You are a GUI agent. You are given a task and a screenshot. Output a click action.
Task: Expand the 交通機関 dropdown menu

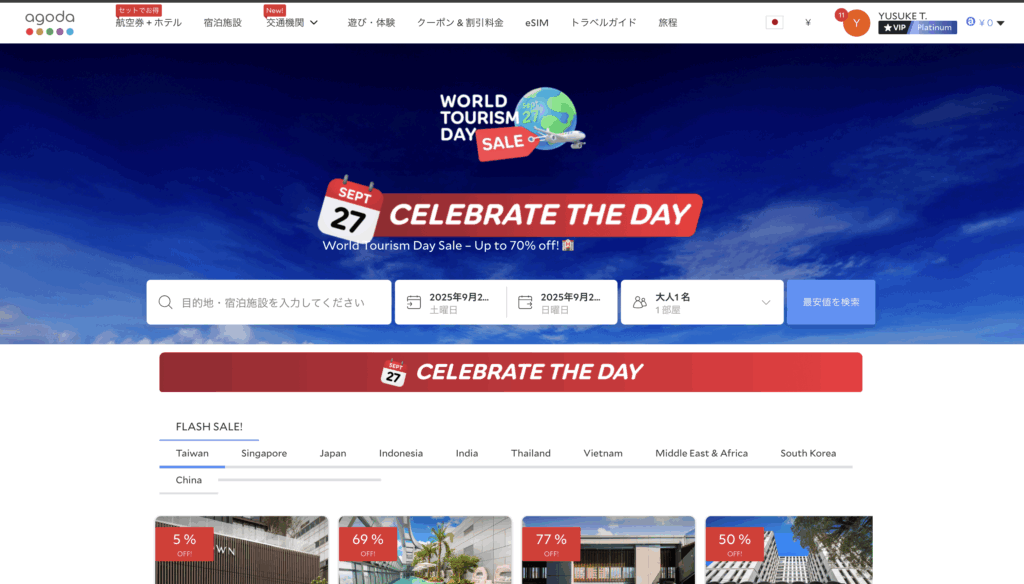tap(292, 22)
